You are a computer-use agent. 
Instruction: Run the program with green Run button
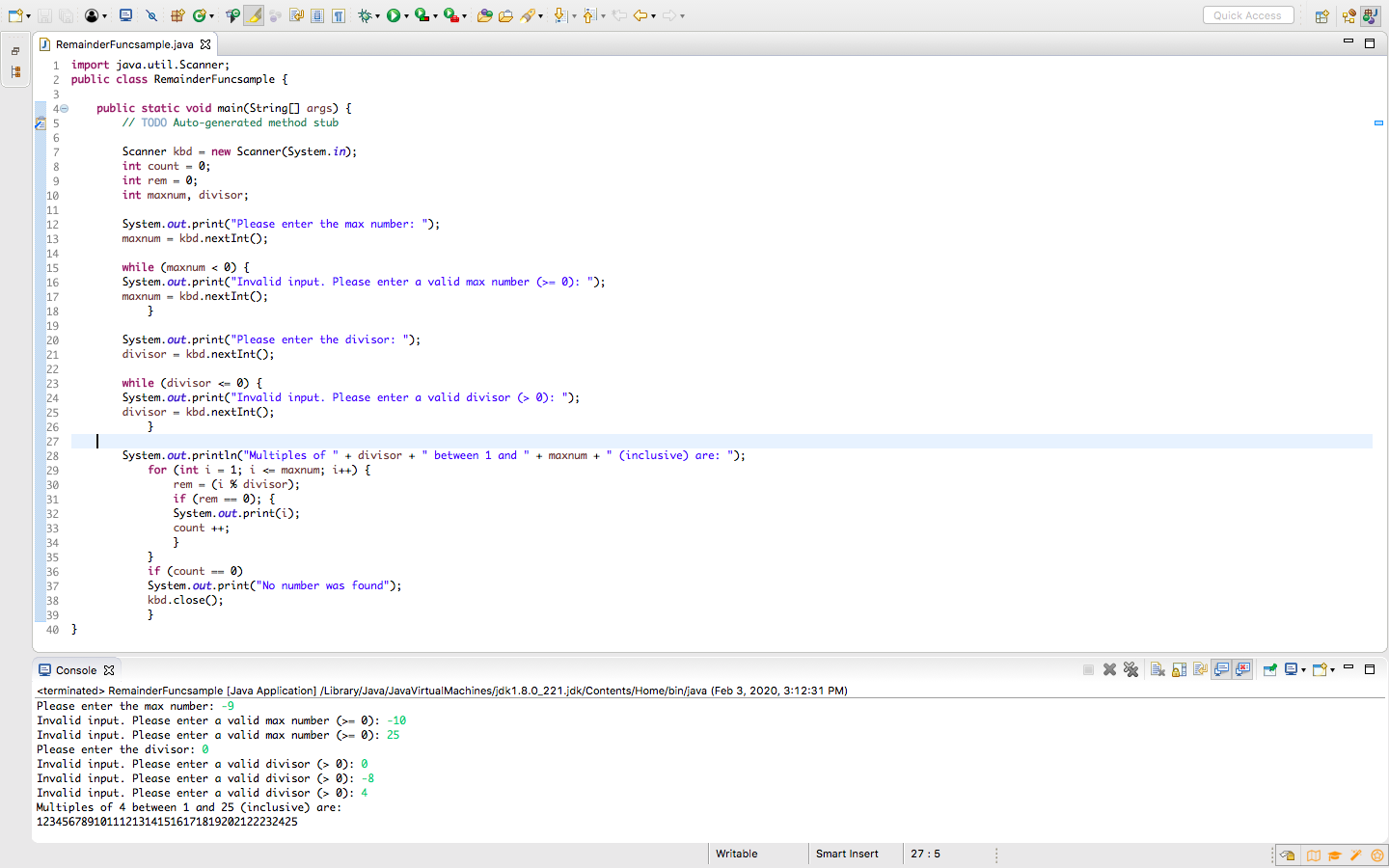tap(394, 15)
